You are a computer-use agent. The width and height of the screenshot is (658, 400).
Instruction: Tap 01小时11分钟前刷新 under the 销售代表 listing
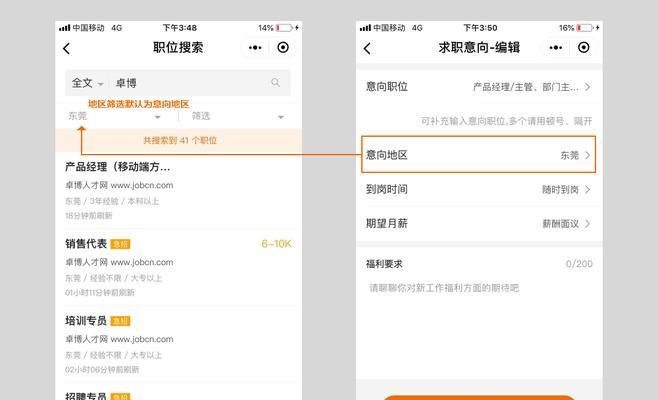click(x=100, y=293)
